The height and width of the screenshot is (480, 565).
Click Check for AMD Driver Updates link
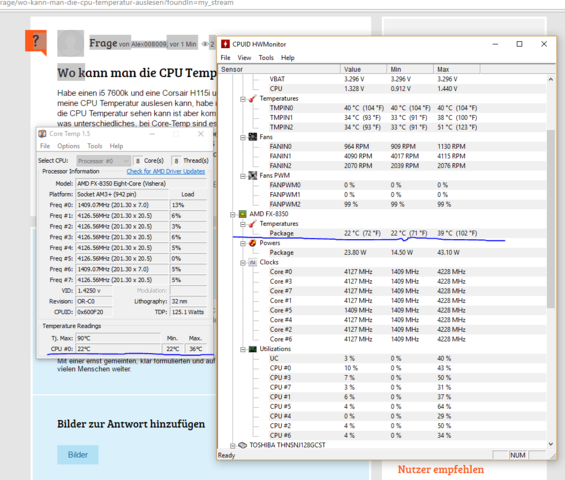(166, 172)
